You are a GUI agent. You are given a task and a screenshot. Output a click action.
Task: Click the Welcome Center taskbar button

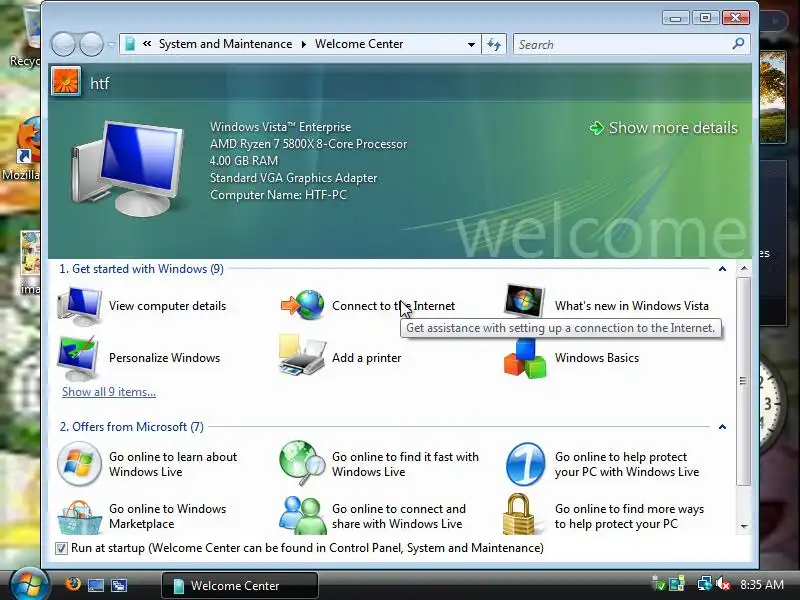coord(240,585)
